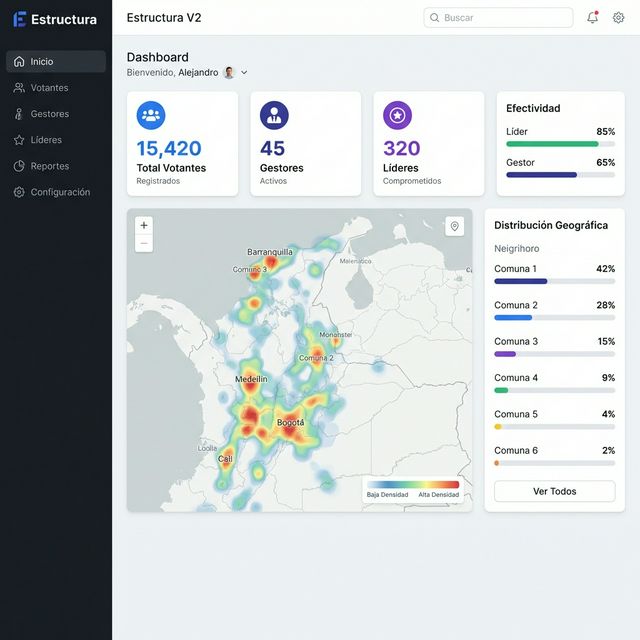This screenshot has height=640, width=640.
Task: Click the Distribución Geográfica heading
Action: click(x=551, y=225)
